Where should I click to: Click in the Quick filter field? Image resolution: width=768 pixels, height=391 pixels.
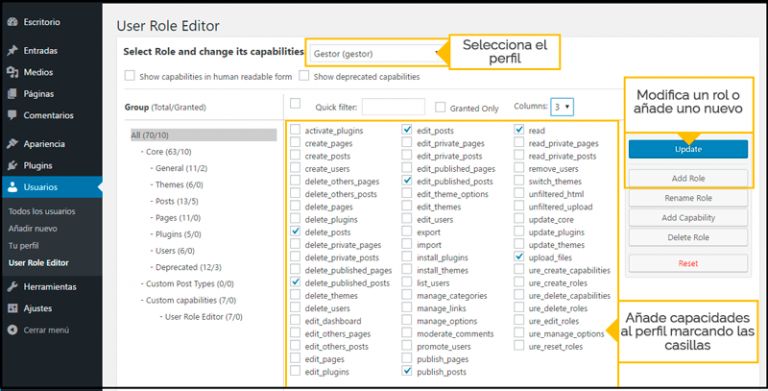pos(393,107)
